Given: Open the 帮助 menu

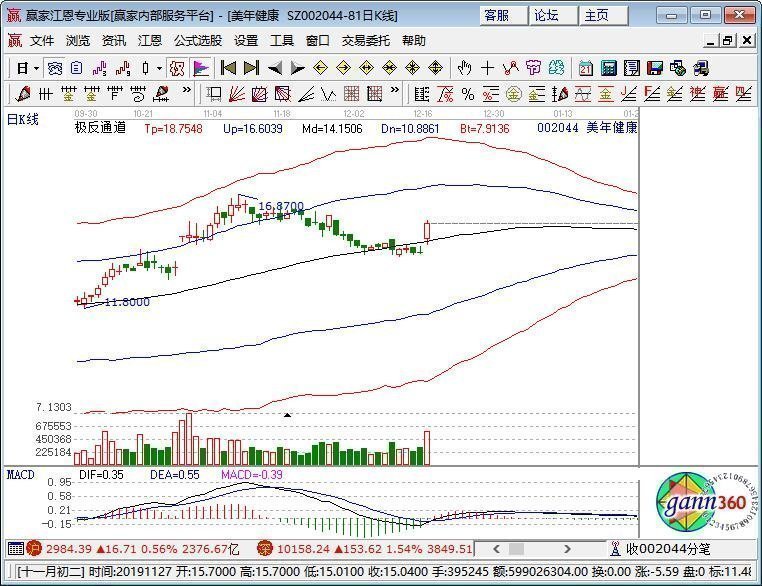Looking at the screenshot, I should (x=414, y=41).
